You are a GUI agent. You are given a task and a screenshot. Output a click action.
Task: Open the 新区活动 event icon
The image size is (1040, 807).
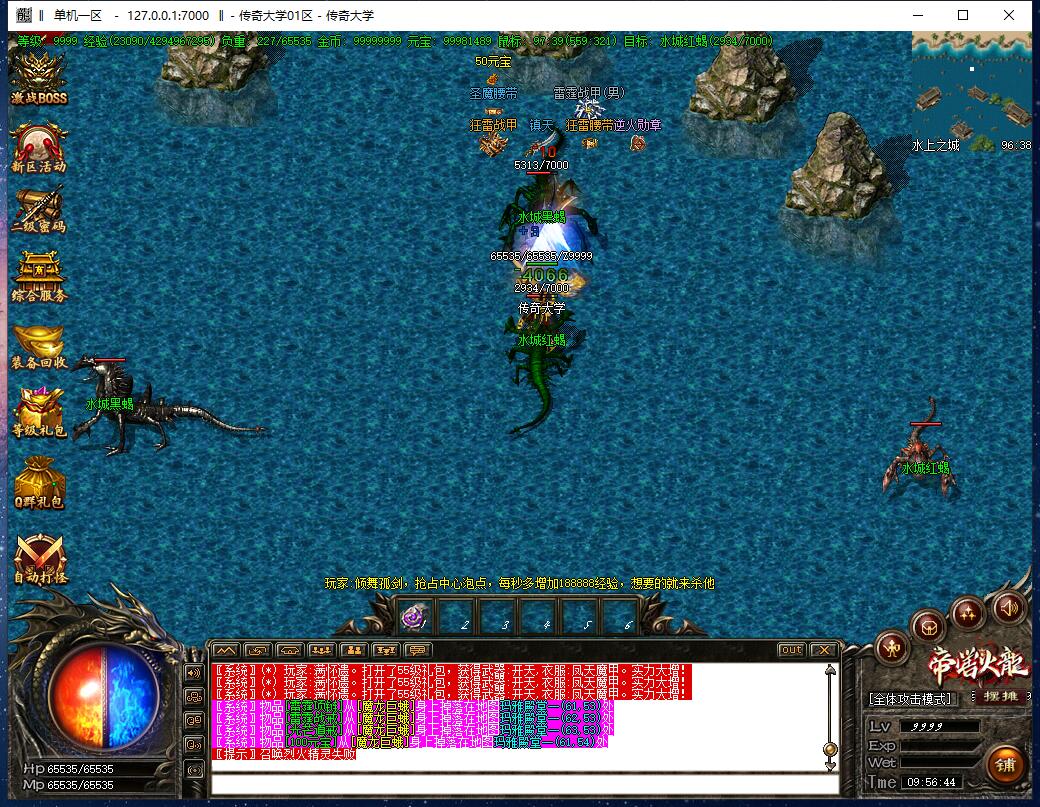tap(38, 146)
